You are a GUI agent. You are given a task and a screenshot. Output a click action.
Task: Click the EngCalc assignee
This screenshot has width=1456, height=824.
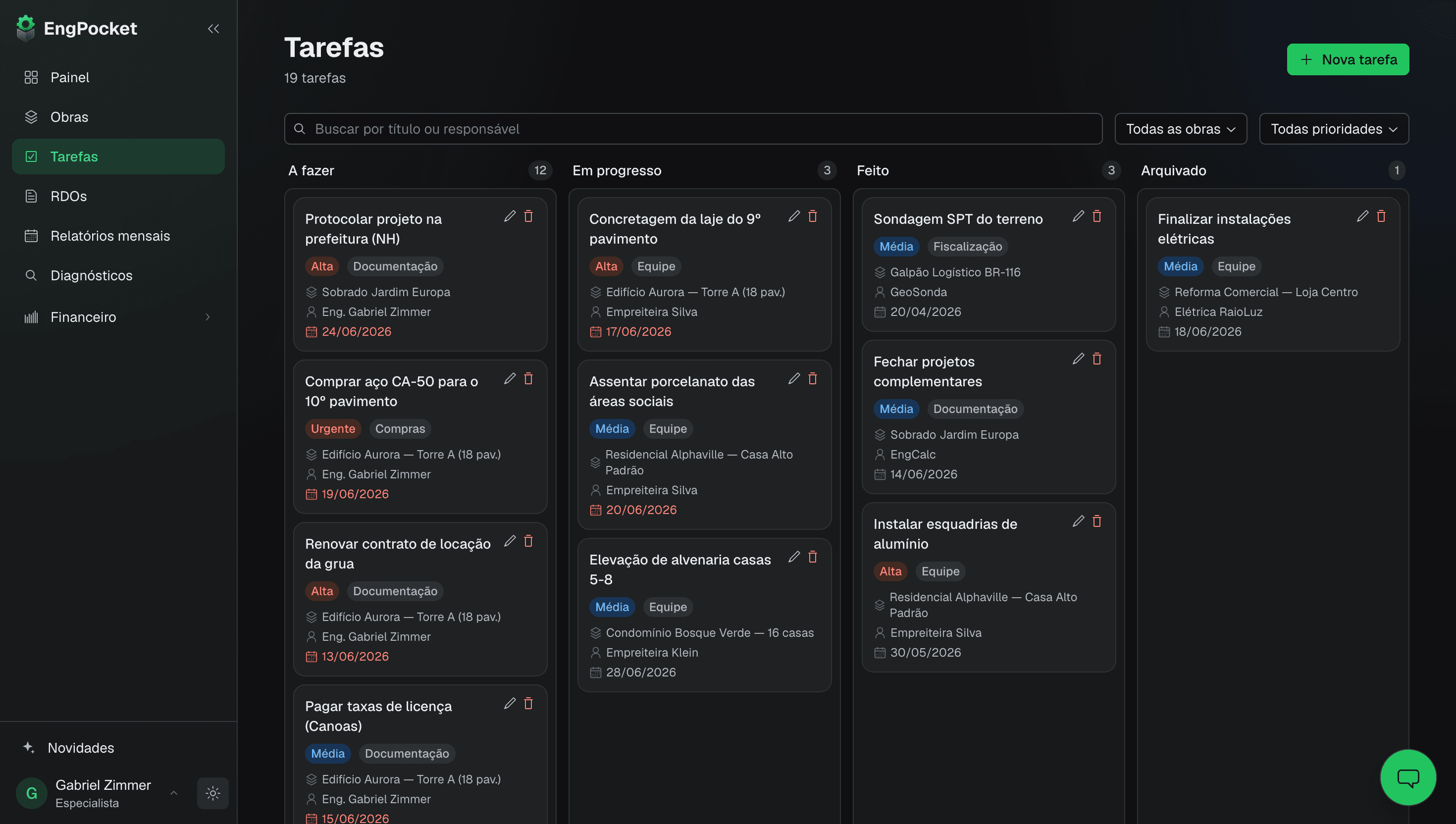point(913,455)
